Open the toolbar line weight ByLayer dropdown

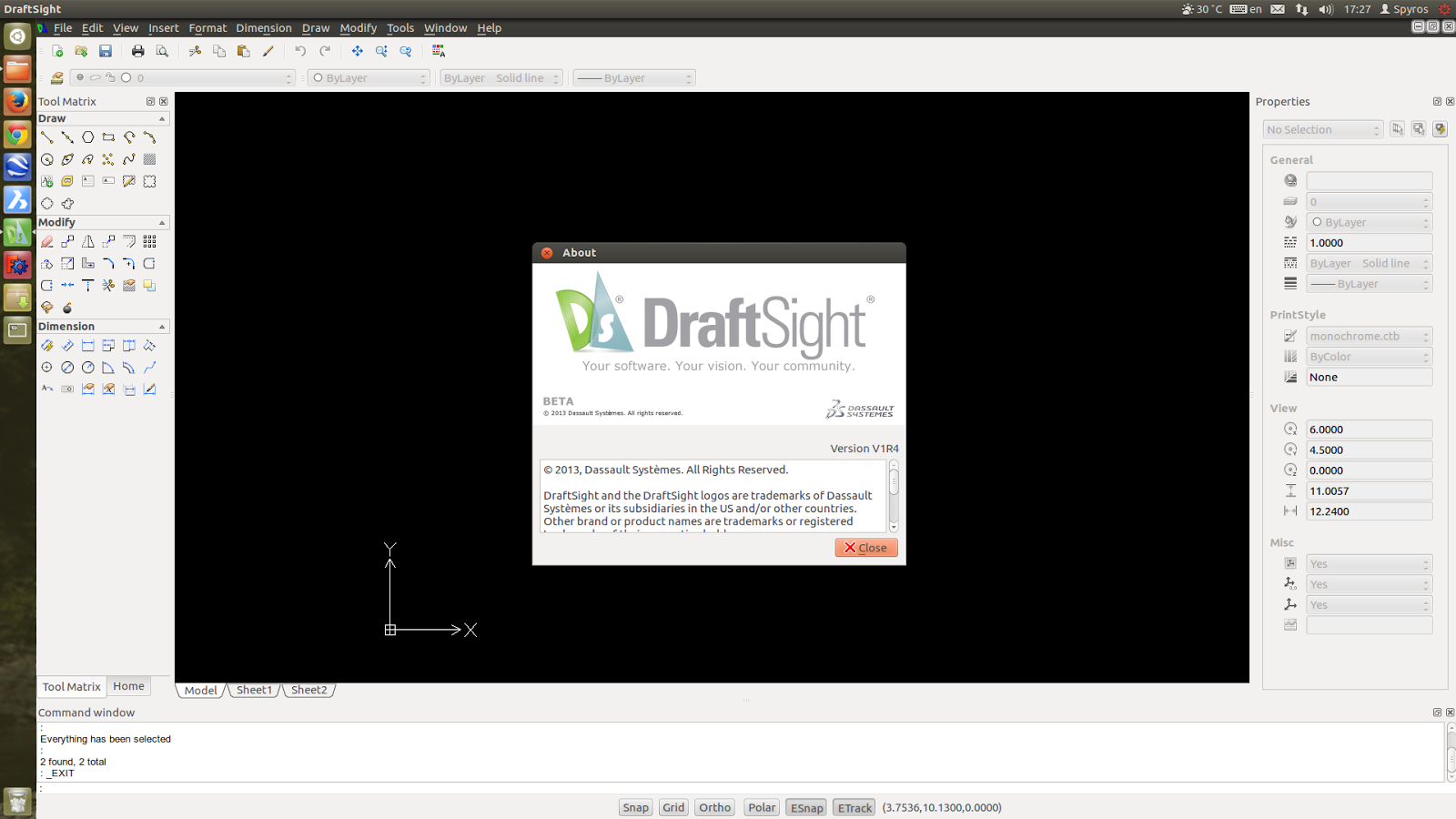click(634, 78)
